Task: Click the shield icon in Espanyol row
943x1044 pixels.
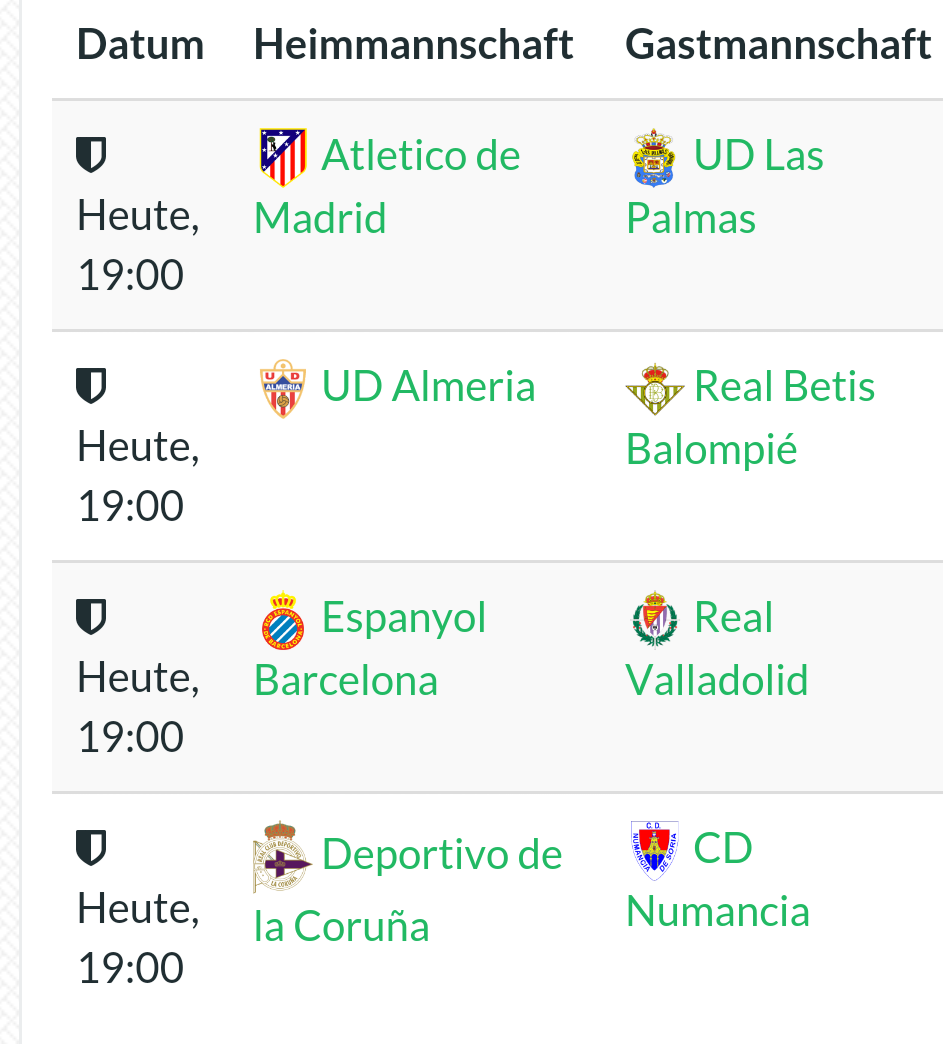Action: coord(91,617)
